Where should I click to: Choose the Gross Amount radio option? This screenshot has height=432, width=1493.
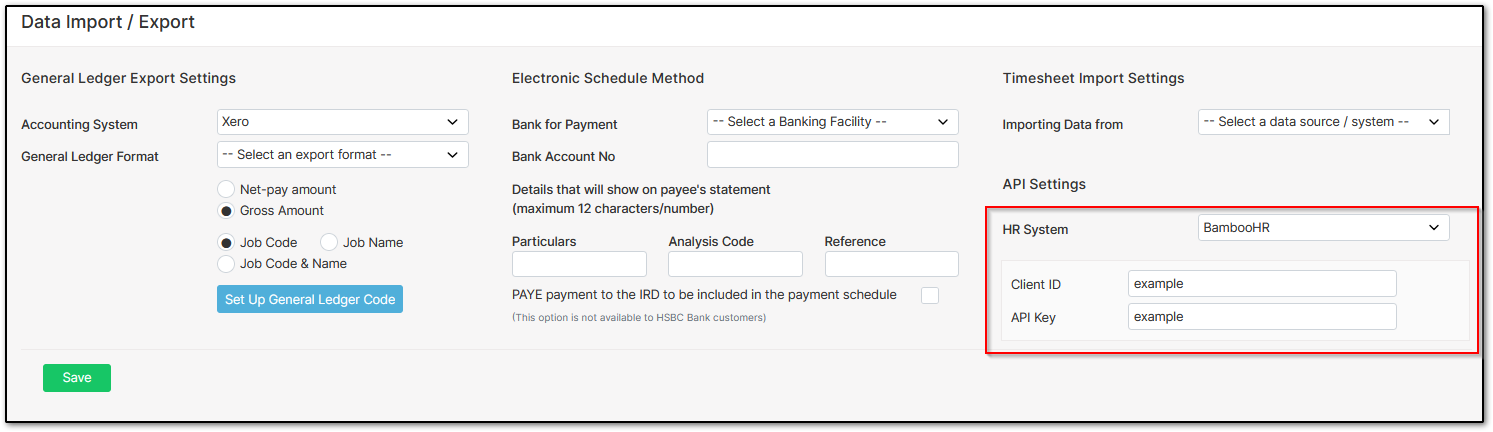(226, 211)
